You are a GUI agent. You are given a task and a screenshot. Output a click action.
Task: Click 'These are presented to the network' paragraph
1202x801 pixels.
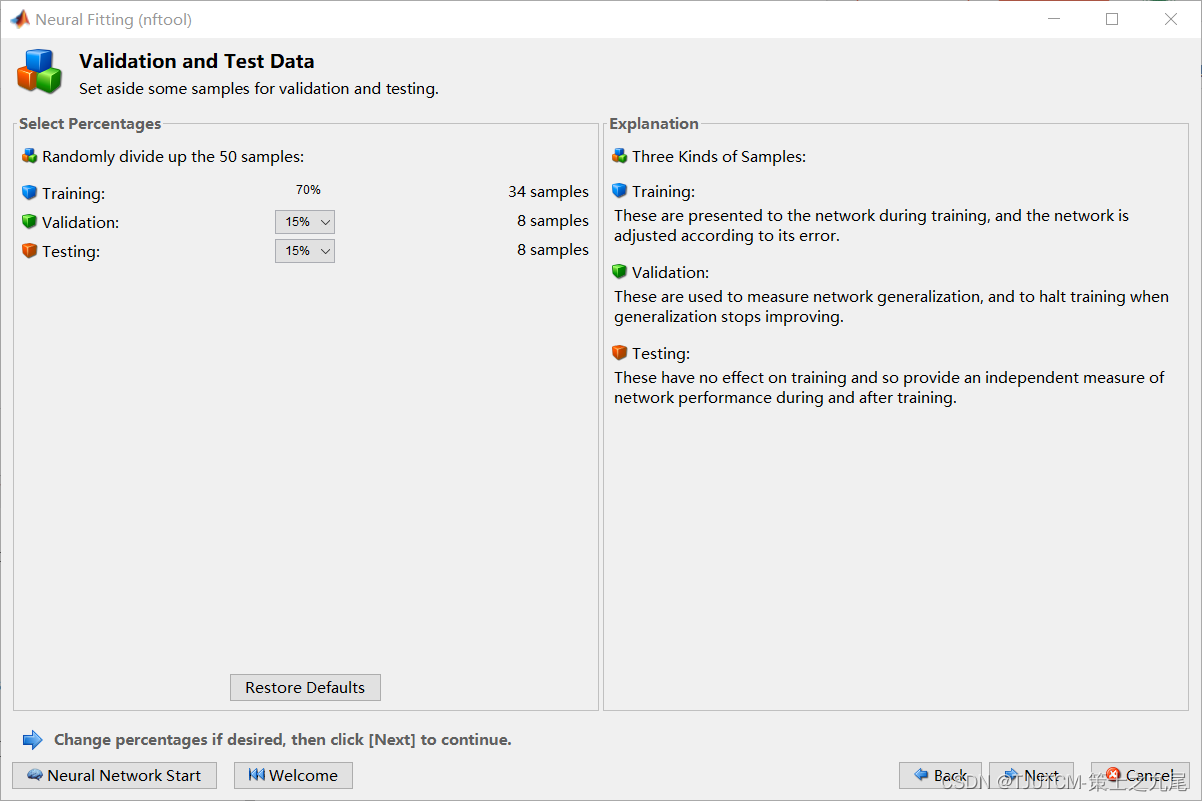(871, 226)
